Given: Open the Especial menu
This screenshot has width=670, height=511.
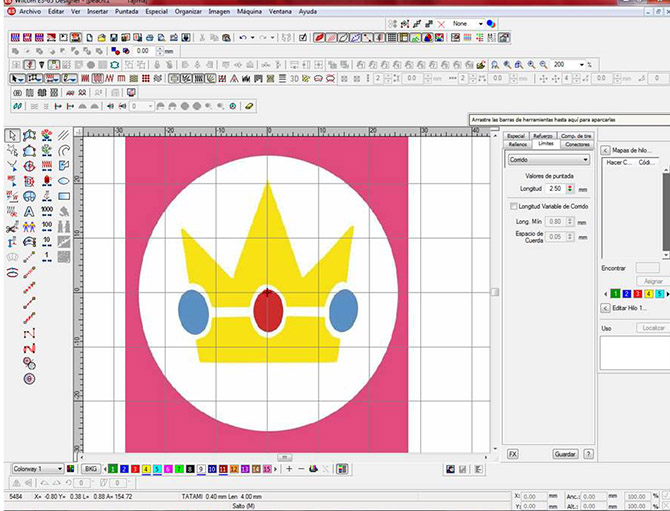Looking at the screenshot, I should (156, 12).
